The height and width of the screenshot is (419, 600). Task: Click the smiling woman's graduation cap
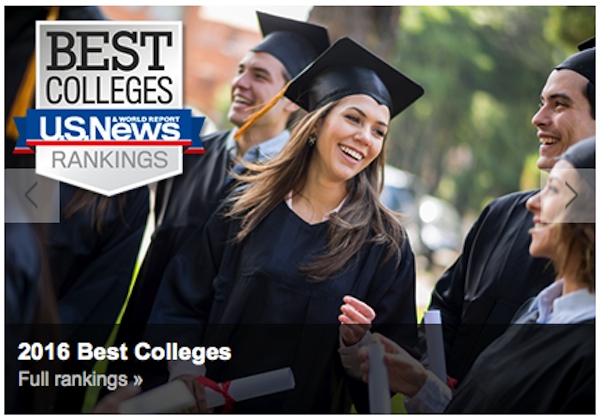pyautogui.click(x=354, y=78)
